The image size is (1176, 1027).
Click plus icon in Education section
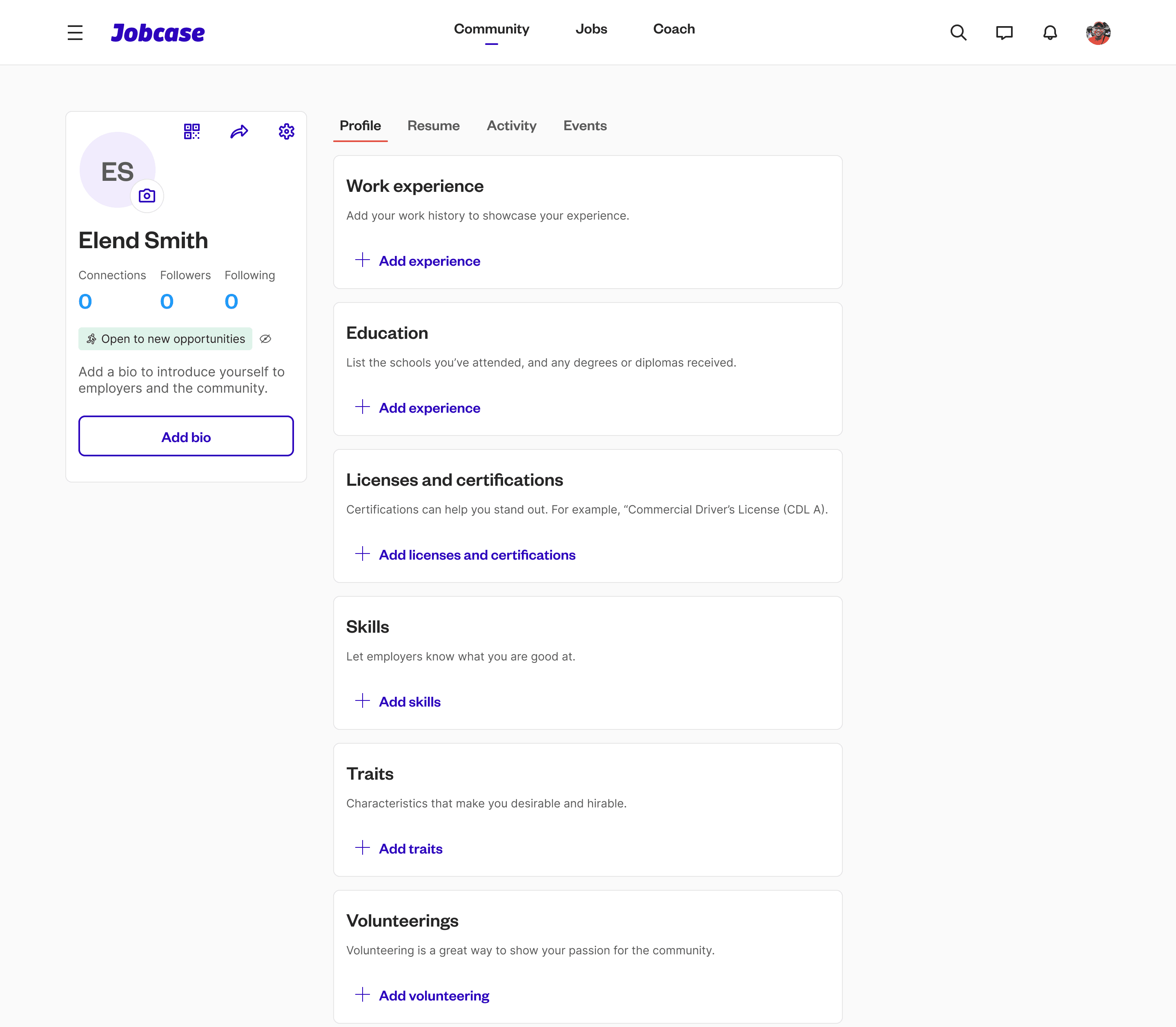click(x=362, y=407)
